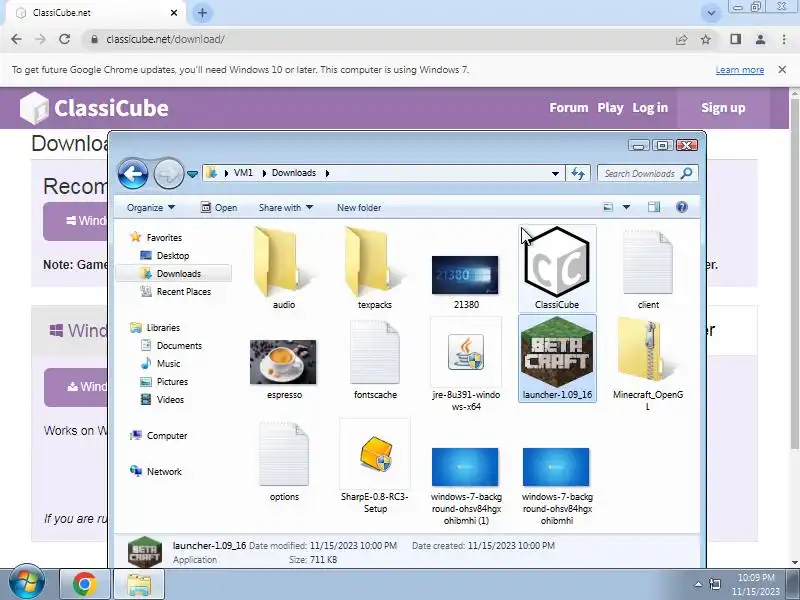Open the audio folder
800x600 pixels.
(x=284, y=268)
